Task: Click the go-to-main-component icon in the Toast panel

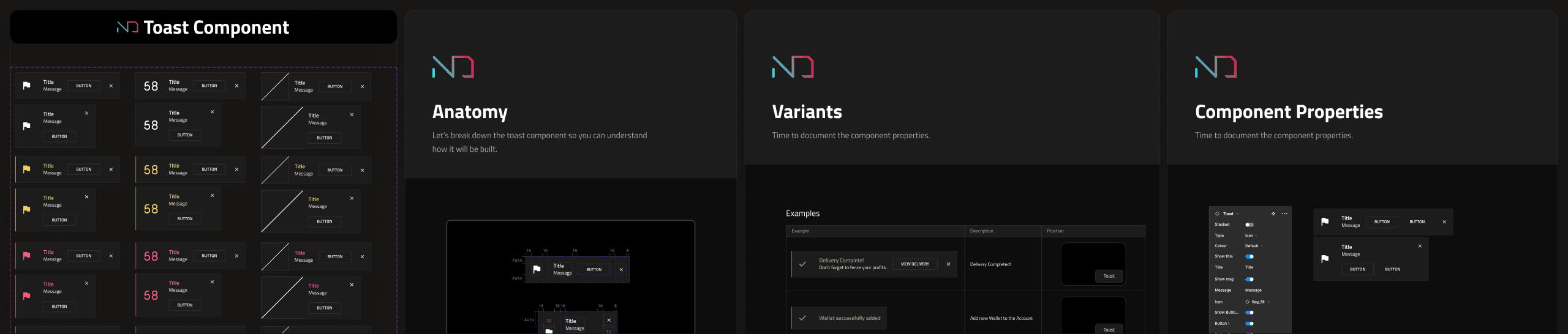Action: tap(1273, 213)
